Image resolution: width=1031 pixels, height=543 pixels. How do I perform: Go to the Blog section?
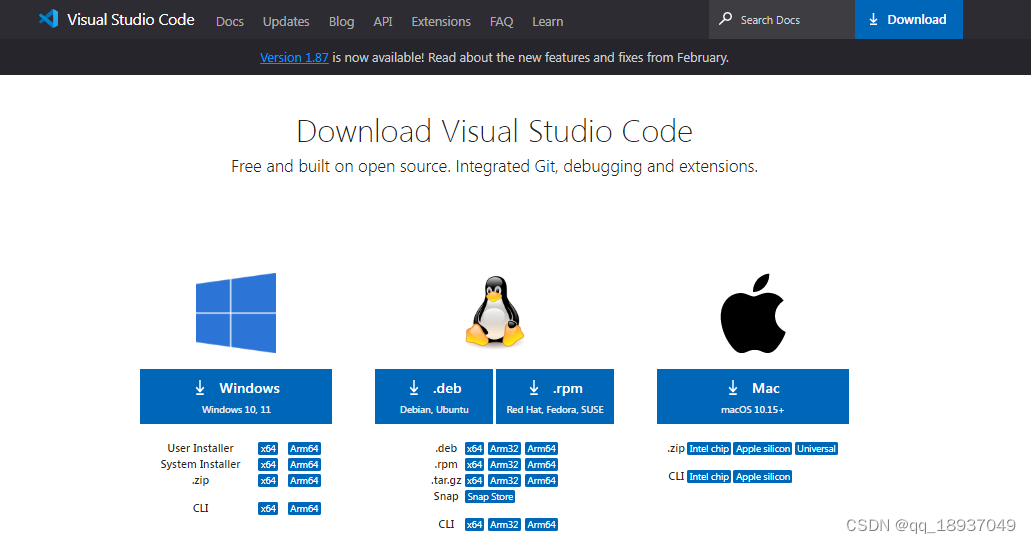point(341,22)
